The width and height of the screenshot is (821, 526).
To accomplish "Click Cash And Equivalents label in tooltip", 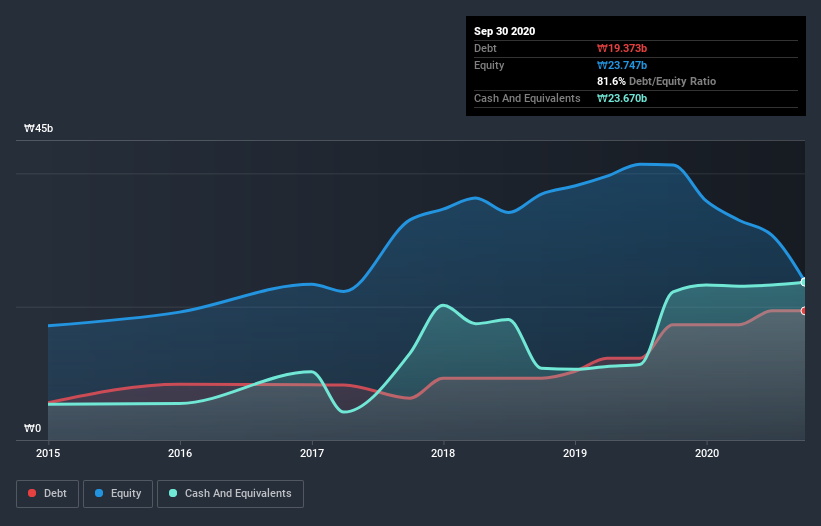I will 527,98.
